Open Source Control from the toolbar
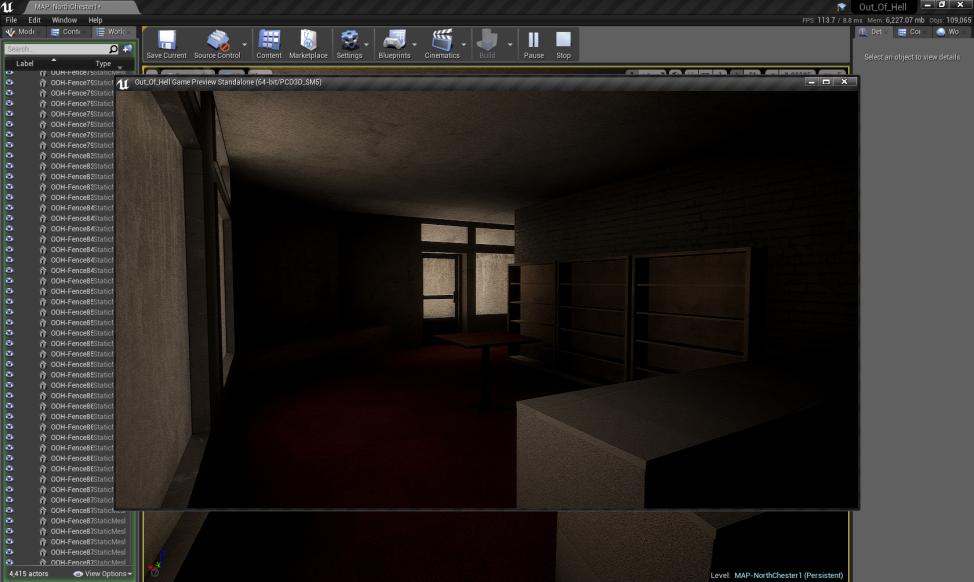This screenshot has height=582, width=974. click(217, 43)
